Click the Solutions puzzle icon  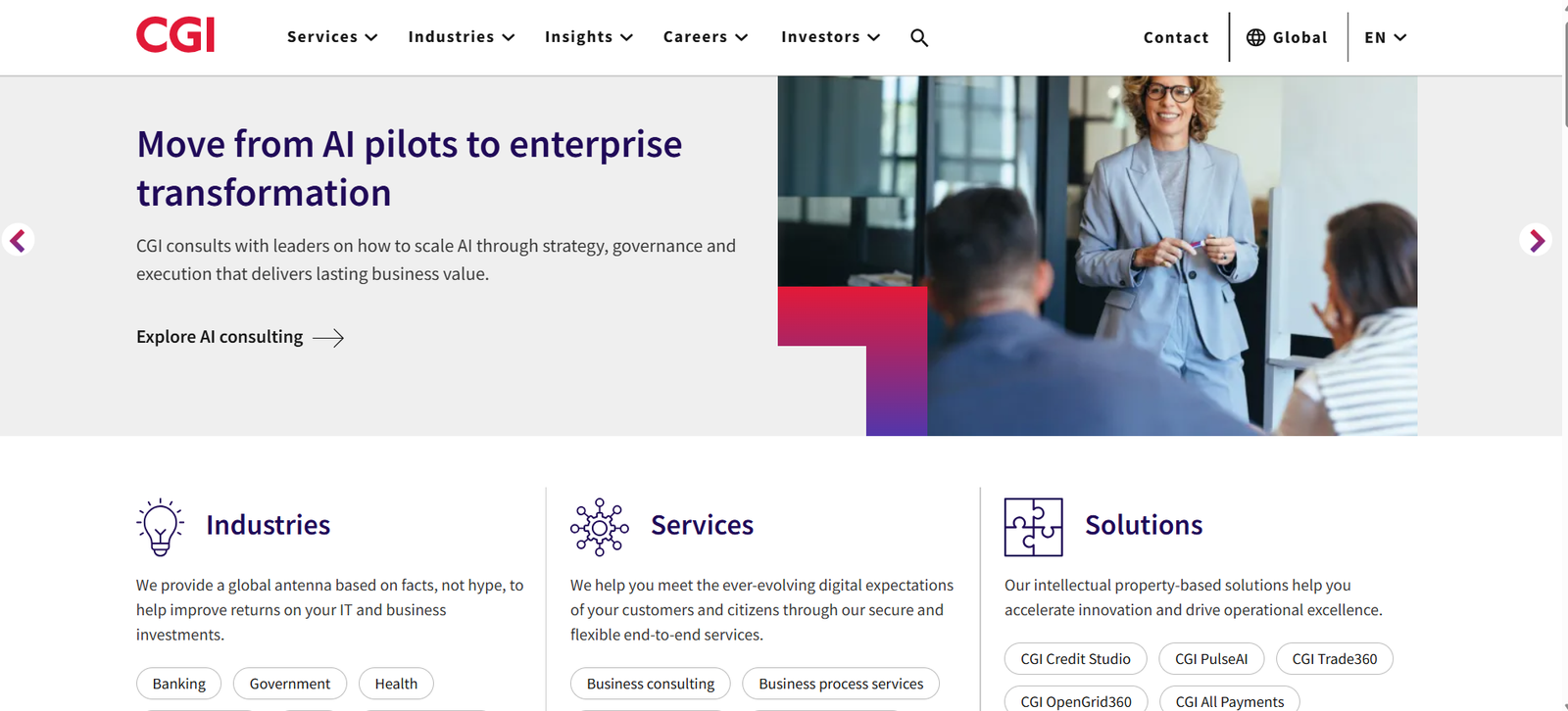(x=1034, y=527)
